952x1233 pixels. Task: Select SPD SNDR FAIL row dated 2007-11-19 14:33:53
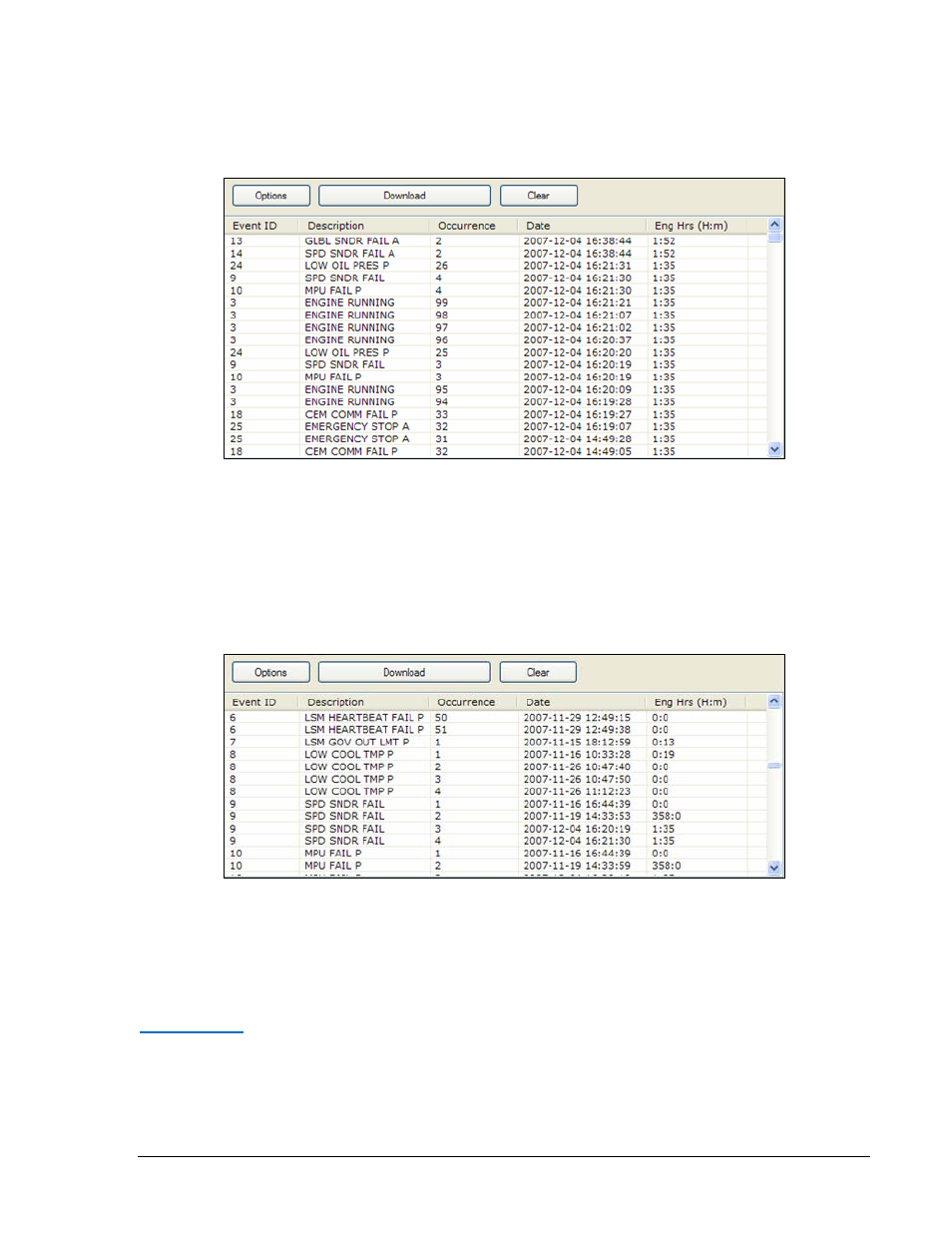[x=497, y=816]
